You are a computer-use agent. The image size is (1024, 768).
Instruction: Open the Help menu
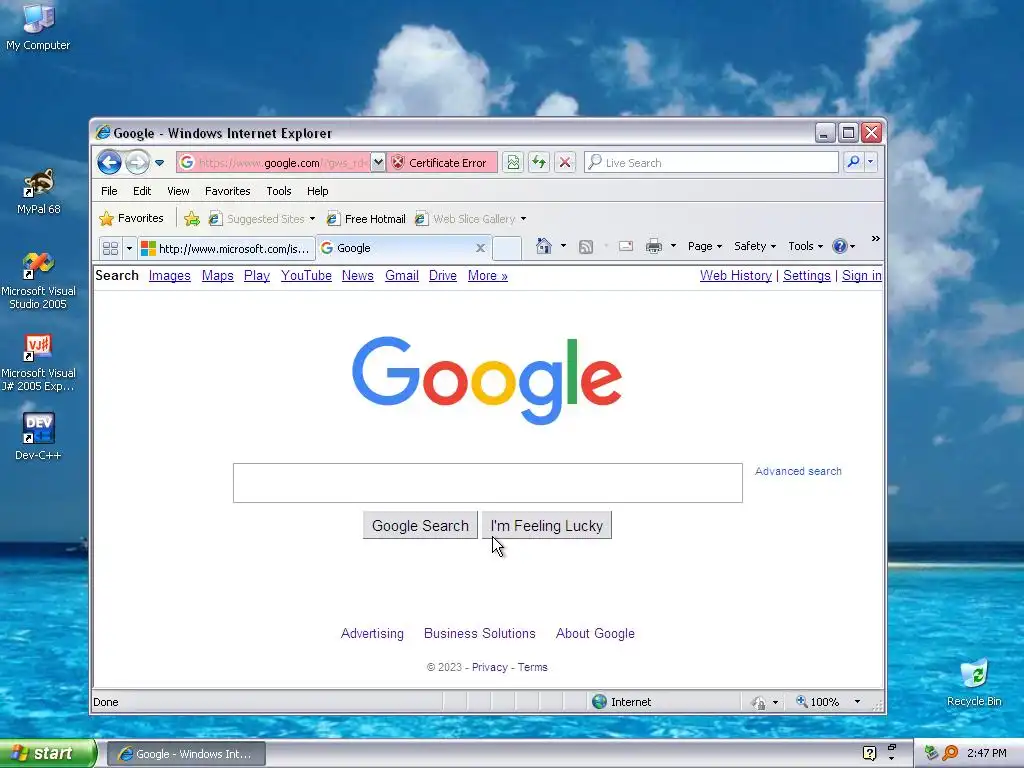point(317,191)
